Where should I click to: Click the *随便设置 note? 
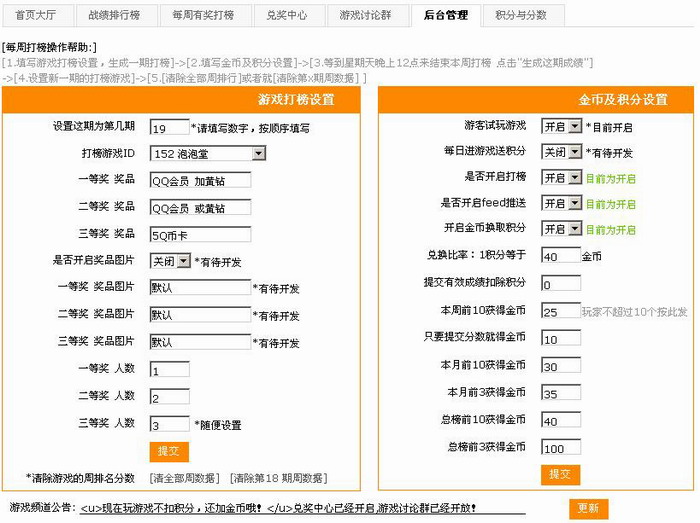(218, 425)
